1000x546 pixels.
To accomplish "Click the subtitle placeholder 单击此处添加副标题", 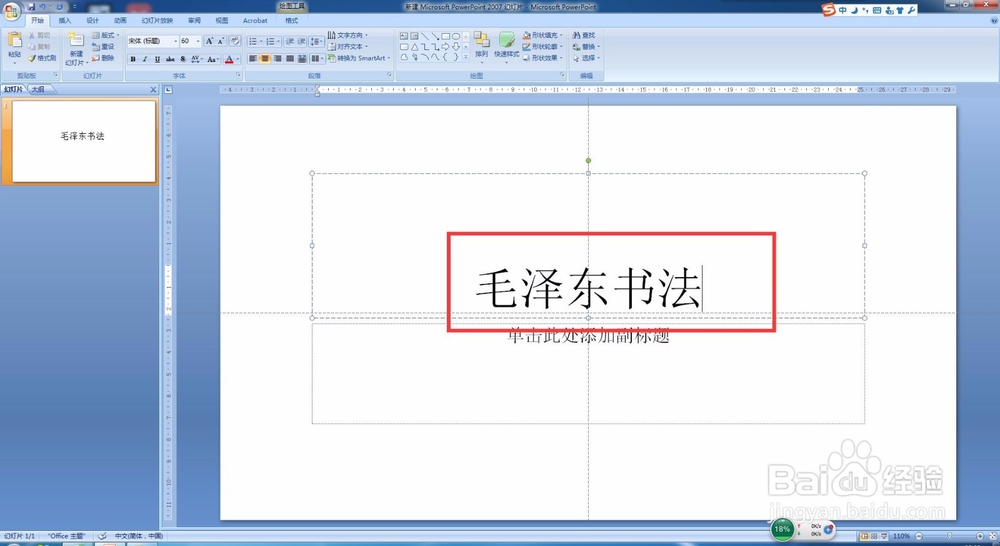I will pos(588,336).
